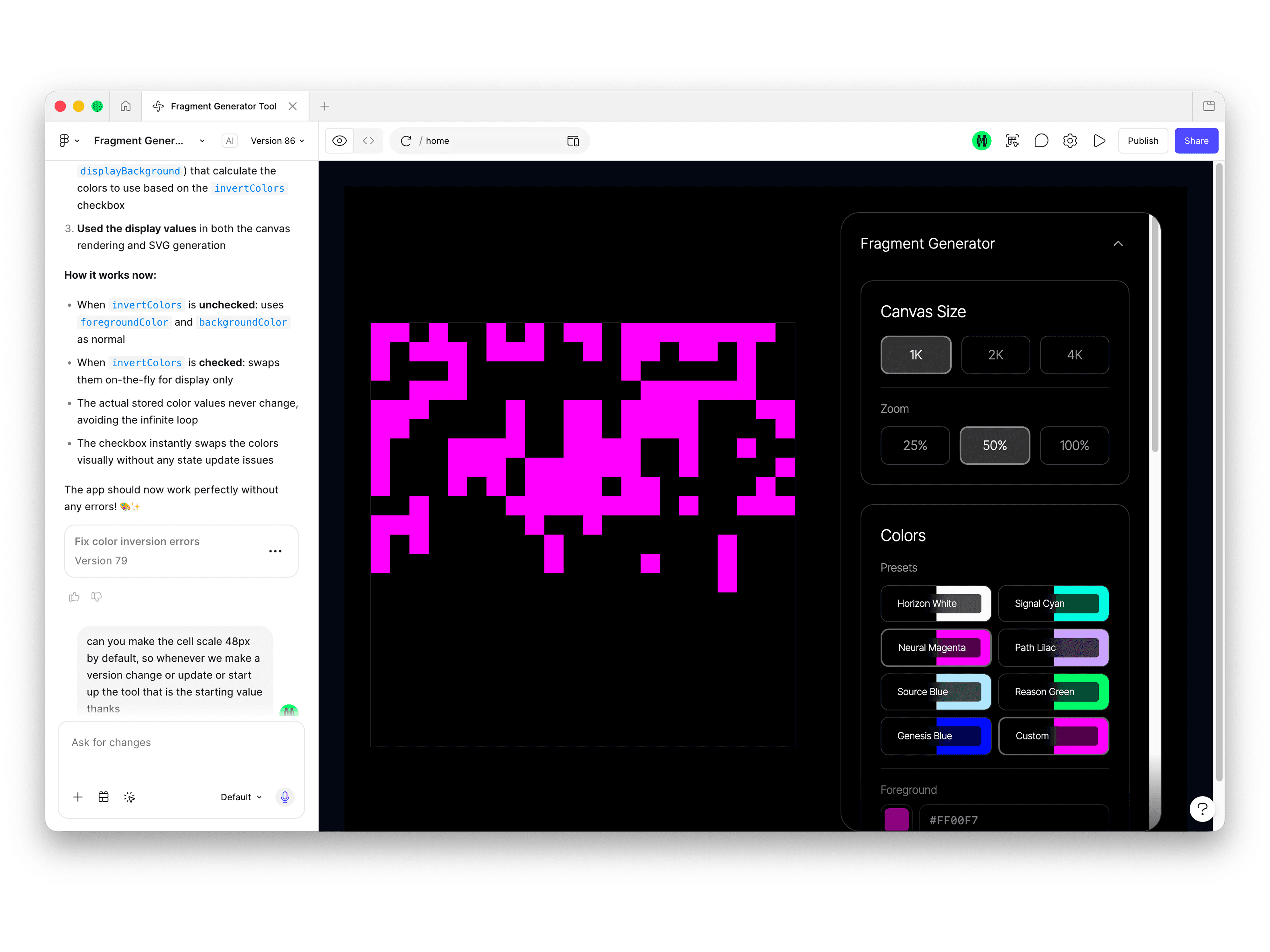
Task: Set zoom to 100%
Action: coord(1074,445)
